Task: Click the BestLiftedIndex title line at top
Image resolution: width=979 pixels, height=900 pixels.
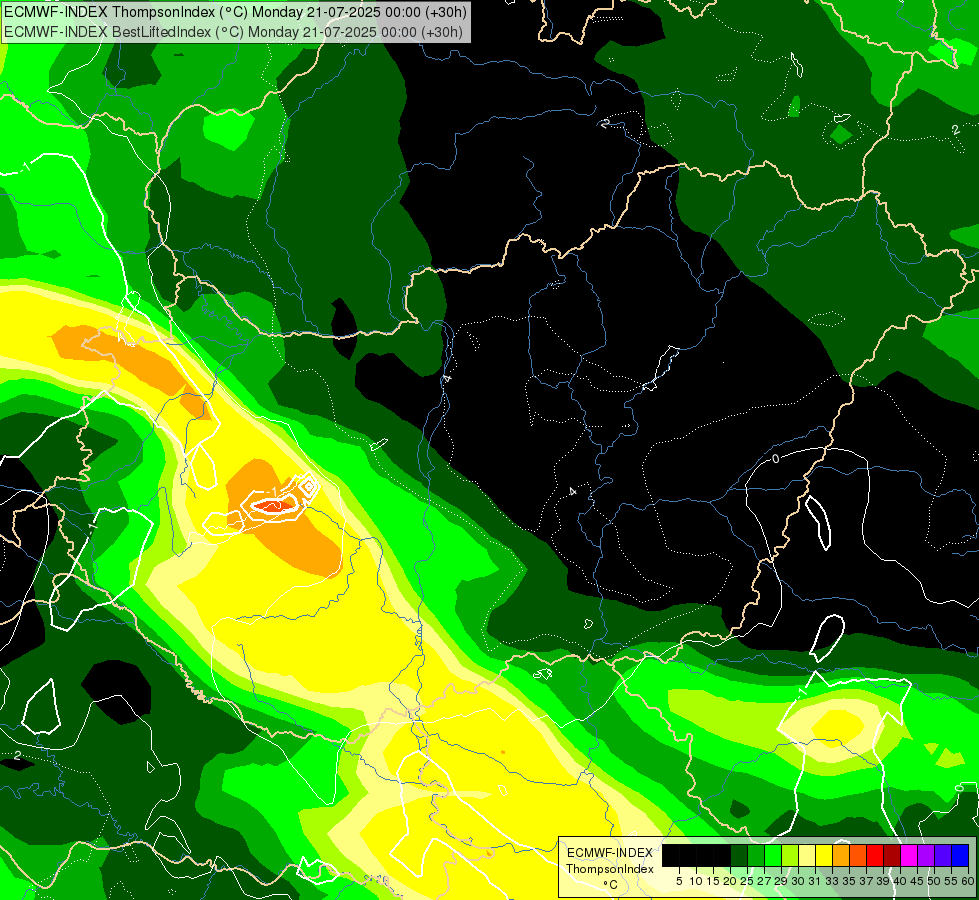Action: [233, 31]
